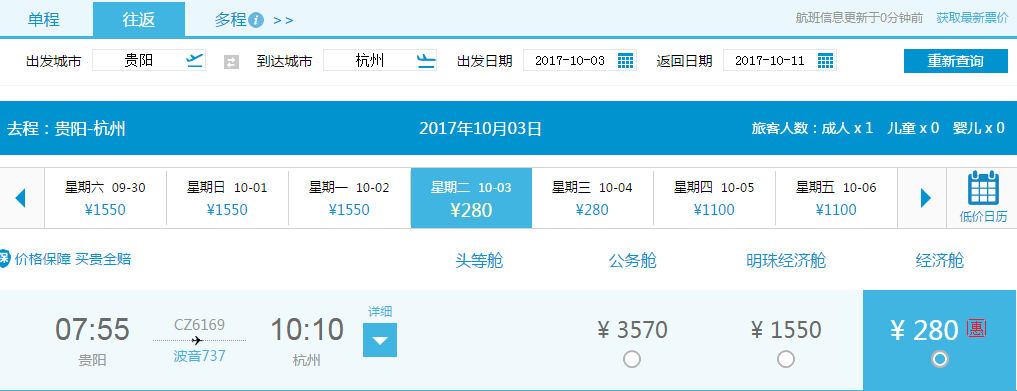
Task: Click the info icon beside 多程
Action: pyautogui.click(x=256, y=20)
